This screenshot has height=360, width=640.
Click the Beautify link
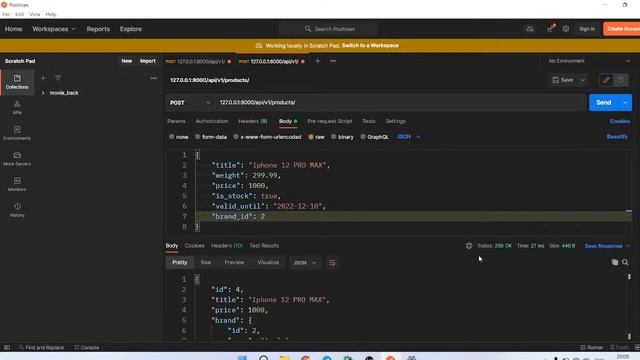[617, 137]
